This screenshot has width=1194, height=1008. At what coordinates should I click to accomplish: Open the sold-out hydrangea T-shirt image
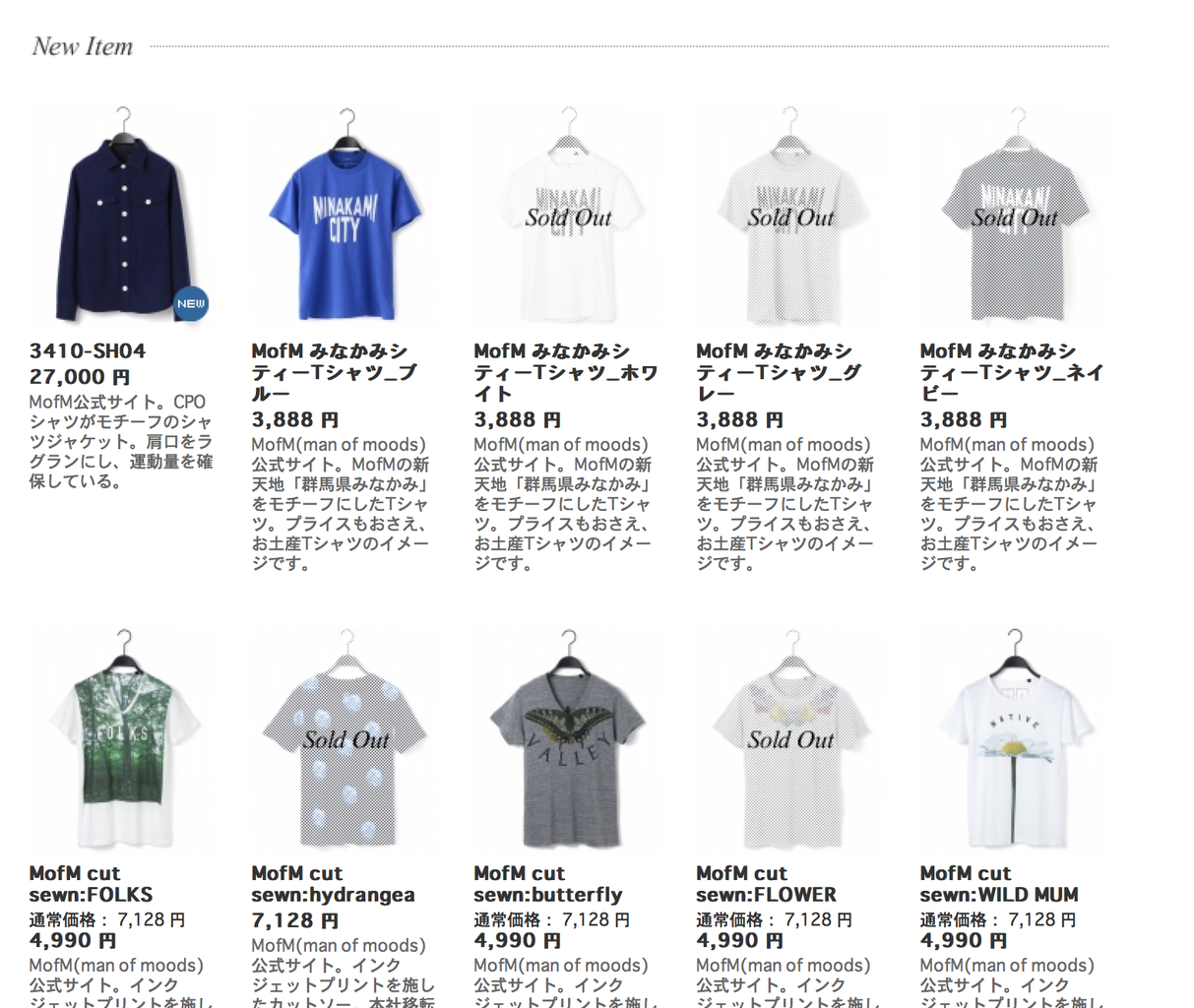(x=346, y=736)
